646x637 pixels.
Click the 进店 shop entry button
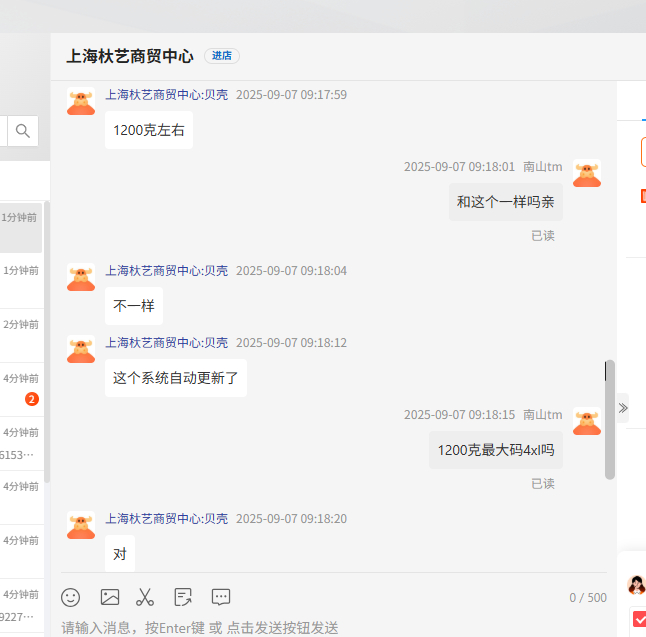pyautogui.click(x=222, y=56)
